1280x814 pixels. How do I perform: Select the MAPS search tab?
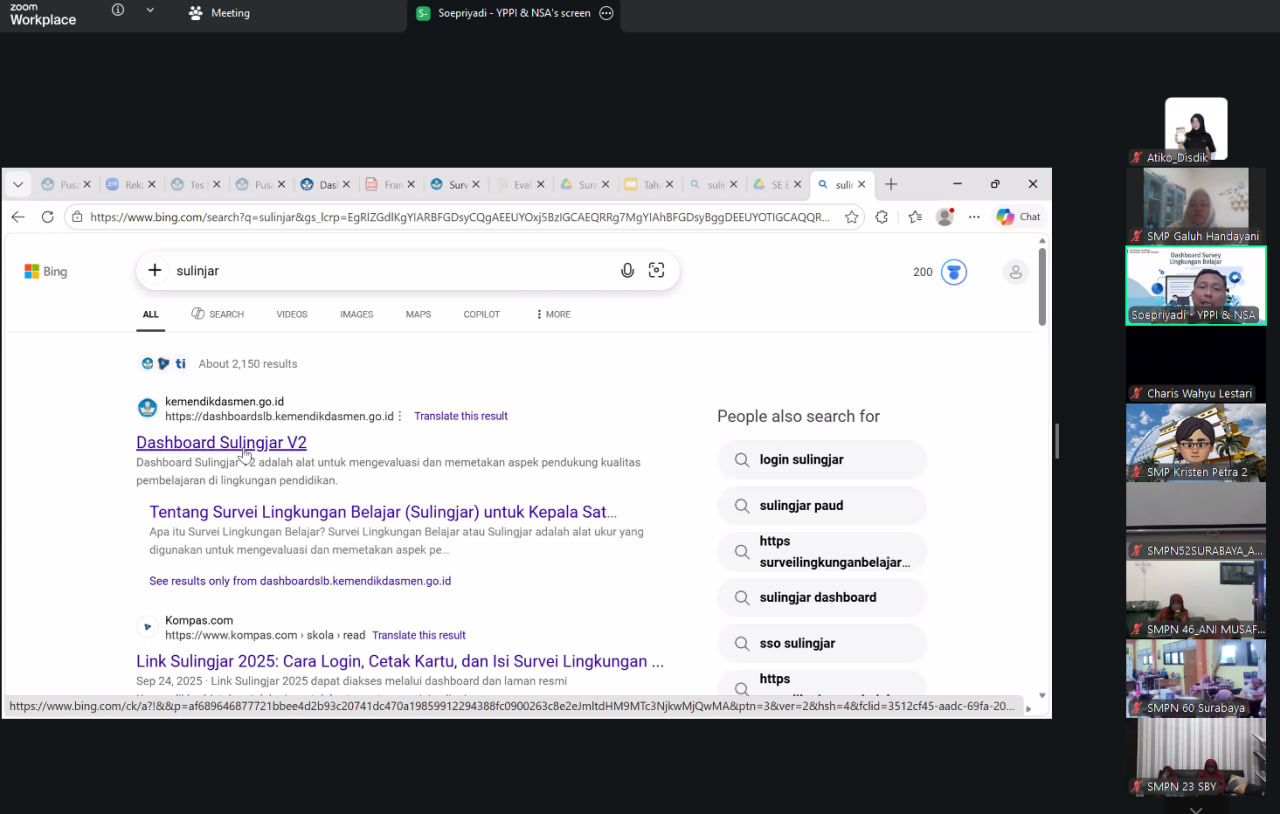(418, 314)
